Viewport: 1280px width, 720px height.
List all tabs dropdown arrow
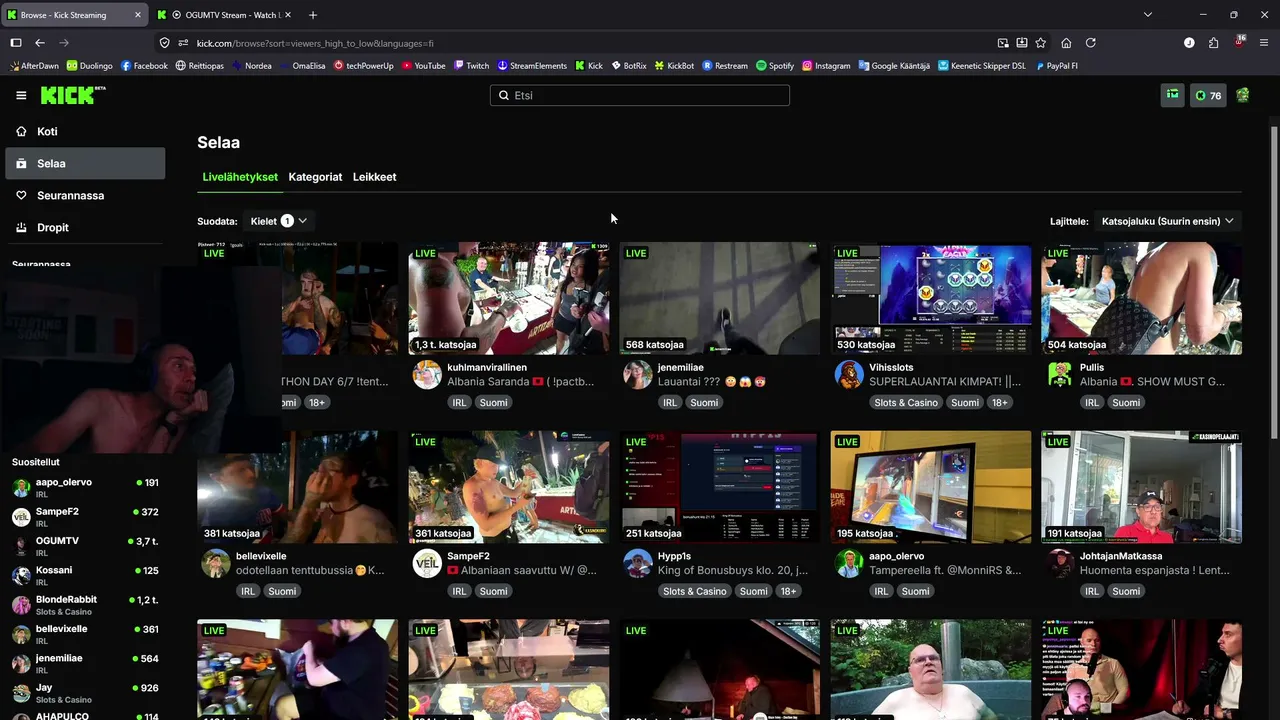coord(1148,15)
